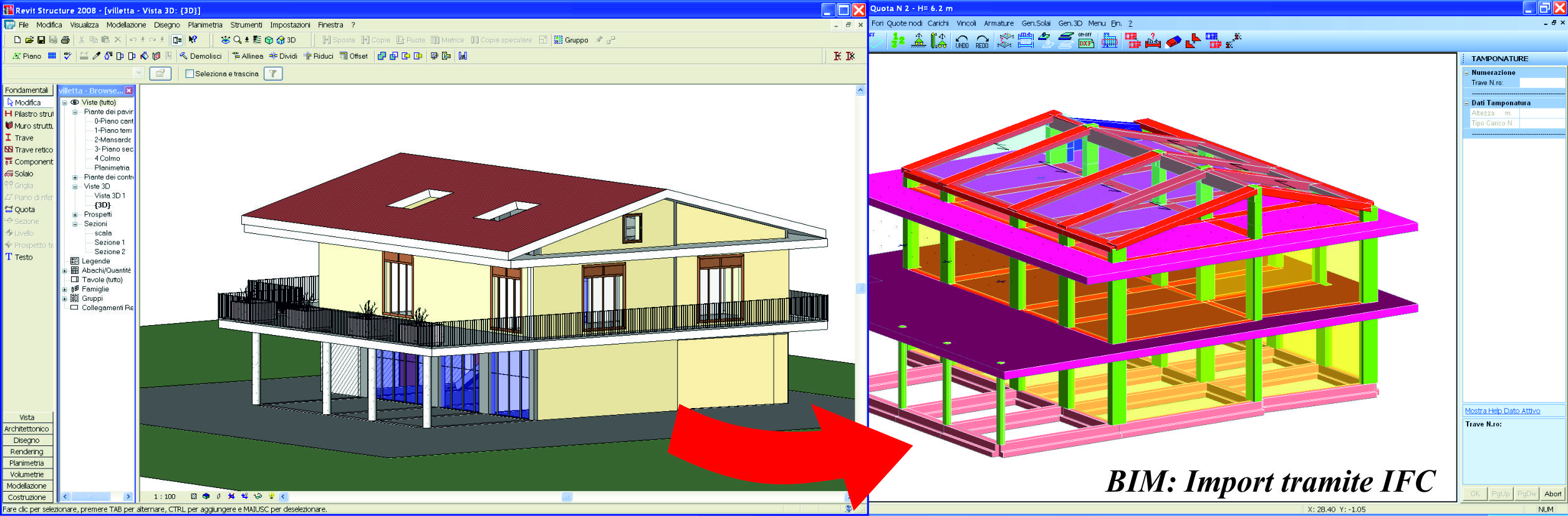The height and width of the screenshot is (516, 1568).
Task: Collapse the Piante dei pavimenti node
Action: pyautogui.click(x=75, y=112)
